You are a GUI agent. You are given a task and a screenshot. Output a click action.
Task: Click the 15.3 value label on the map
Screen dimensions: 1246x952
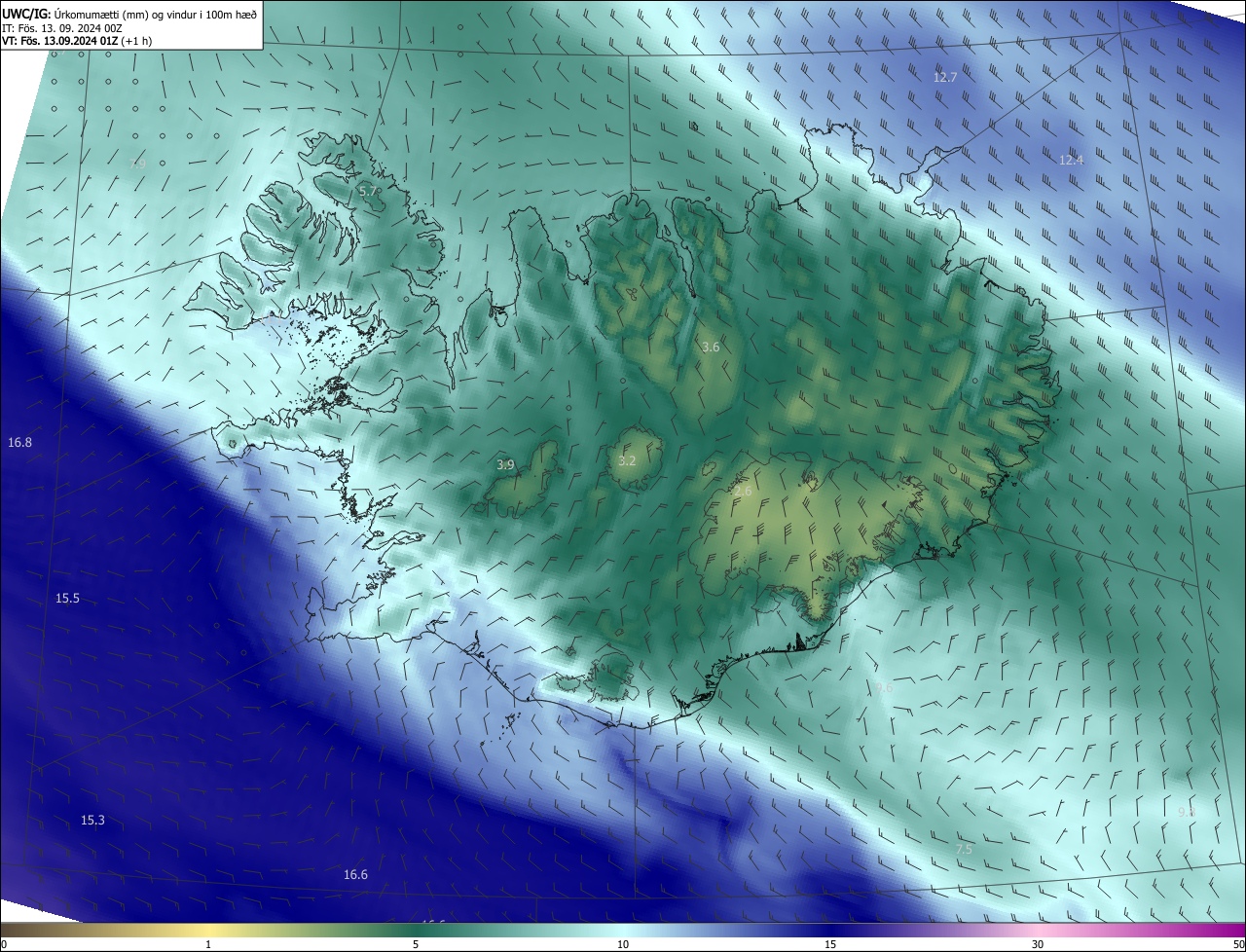coord(92,821)
